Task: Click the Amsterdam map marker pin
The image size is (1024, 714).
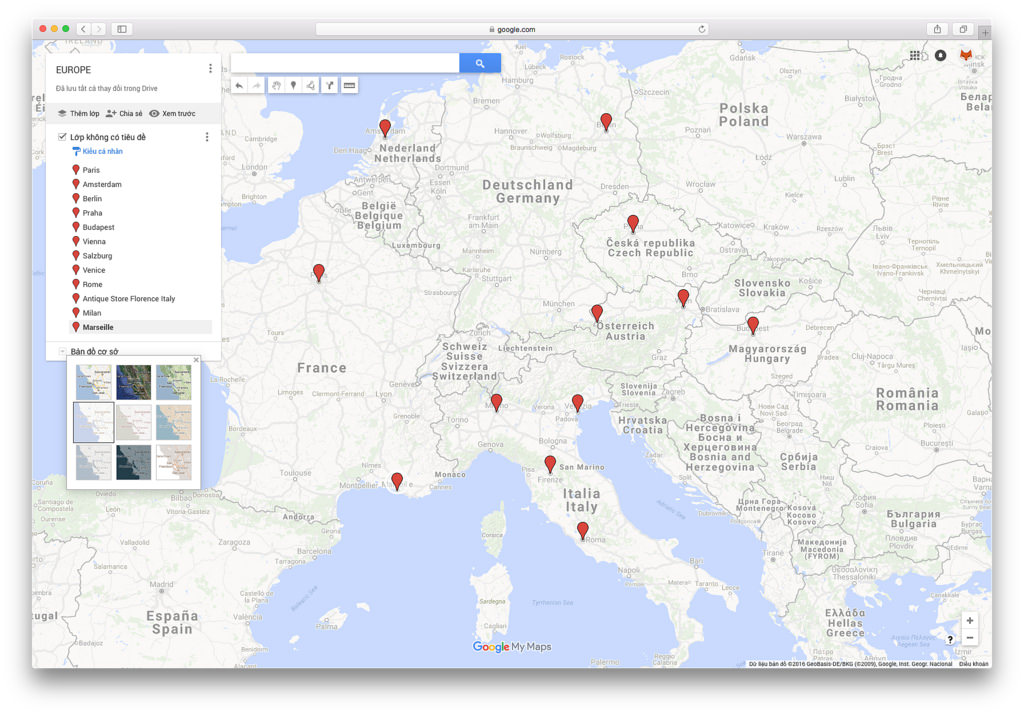Action: [385, 127]
